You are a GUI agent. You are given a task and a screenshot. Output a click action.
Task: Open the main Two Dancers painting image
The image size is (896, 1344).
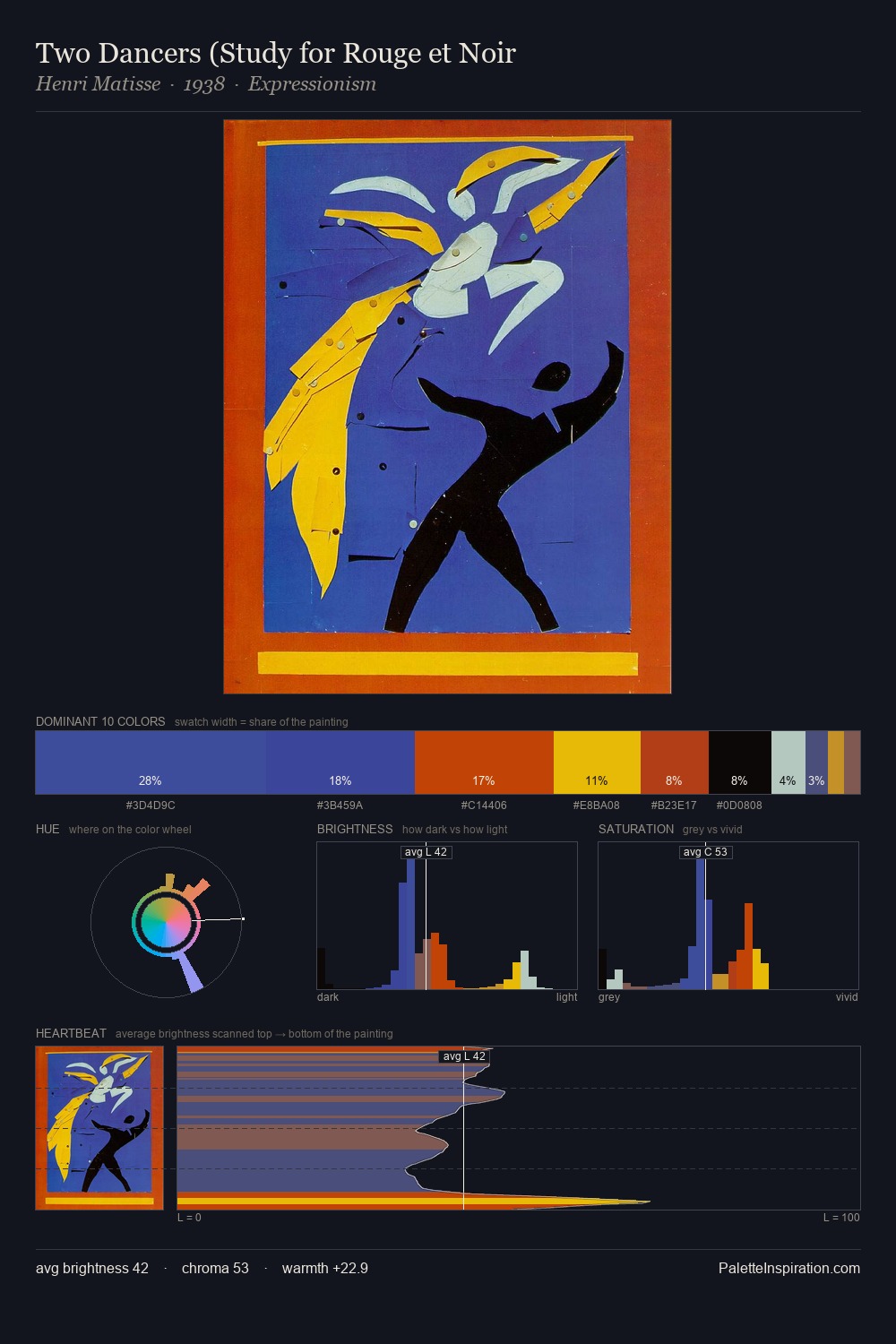click(447, 407)
